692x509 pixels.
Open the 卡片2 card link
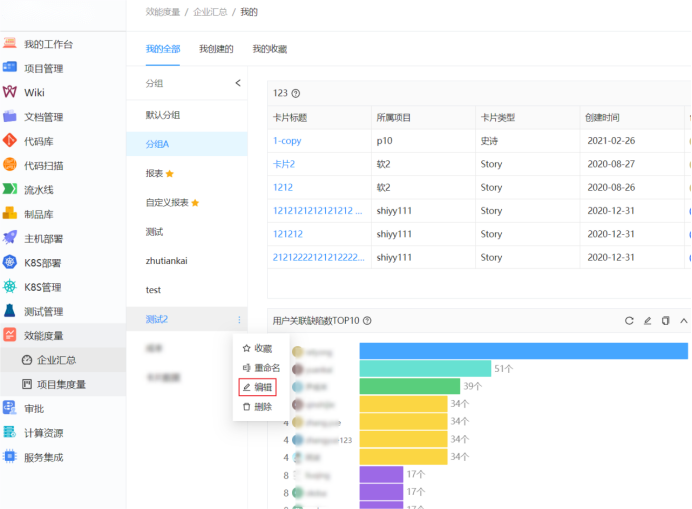click(x=284, y=164)
